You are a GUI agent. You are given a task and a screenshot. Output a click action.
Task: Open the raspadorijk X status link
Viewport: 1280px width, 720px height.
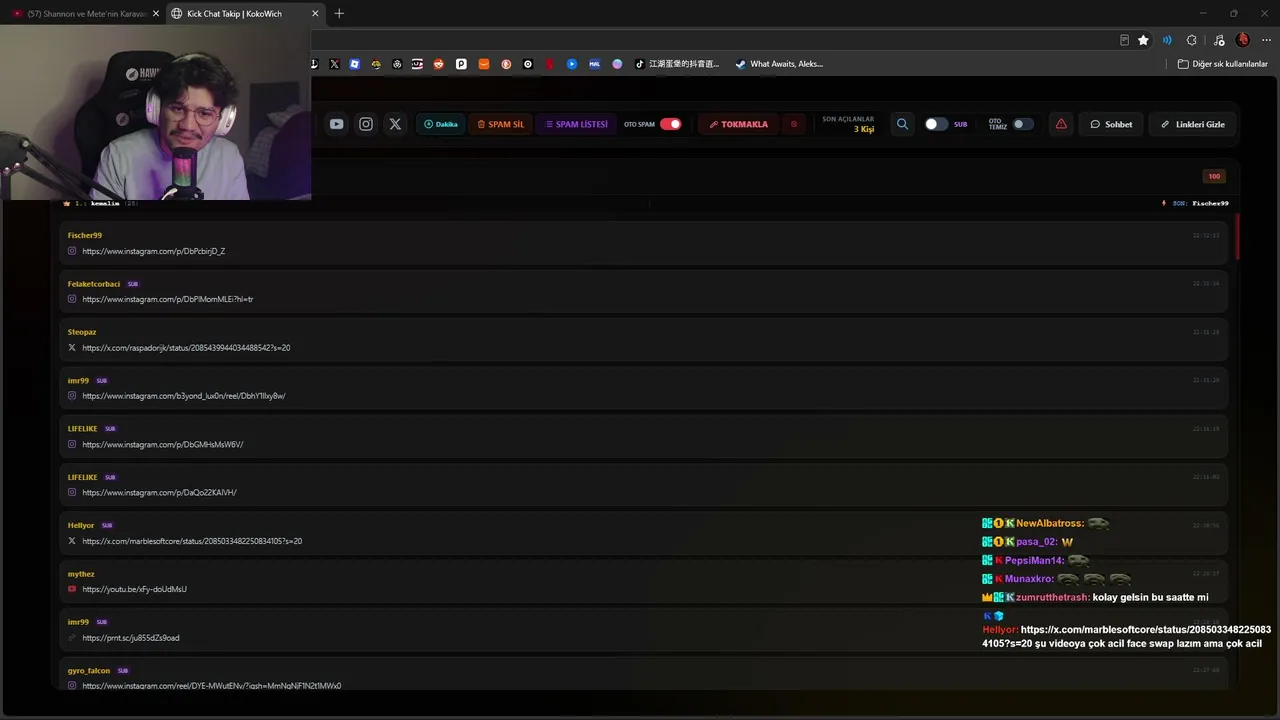tap(186, 348)
